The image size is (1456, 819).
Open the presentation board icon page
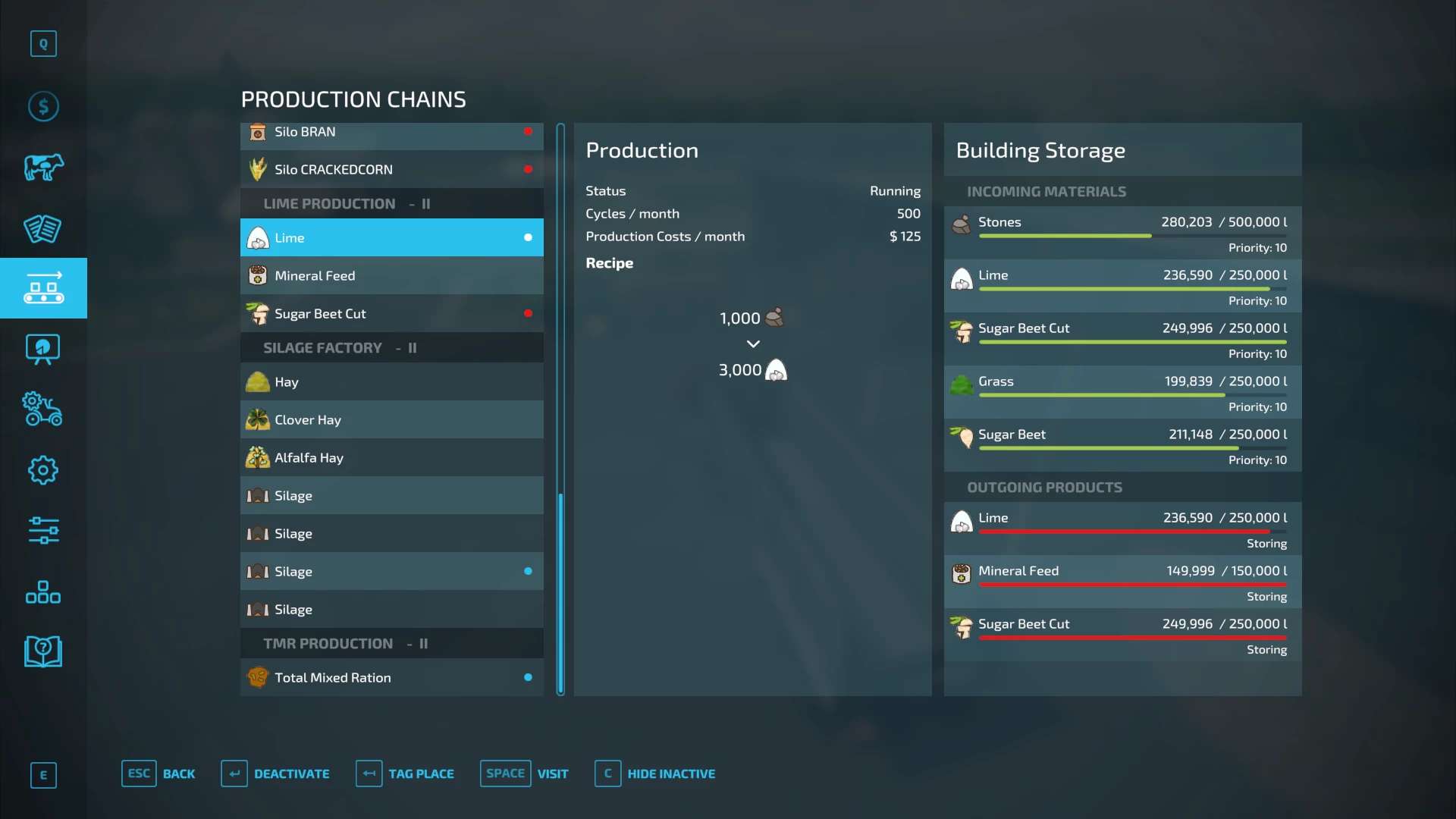(43, 349)
